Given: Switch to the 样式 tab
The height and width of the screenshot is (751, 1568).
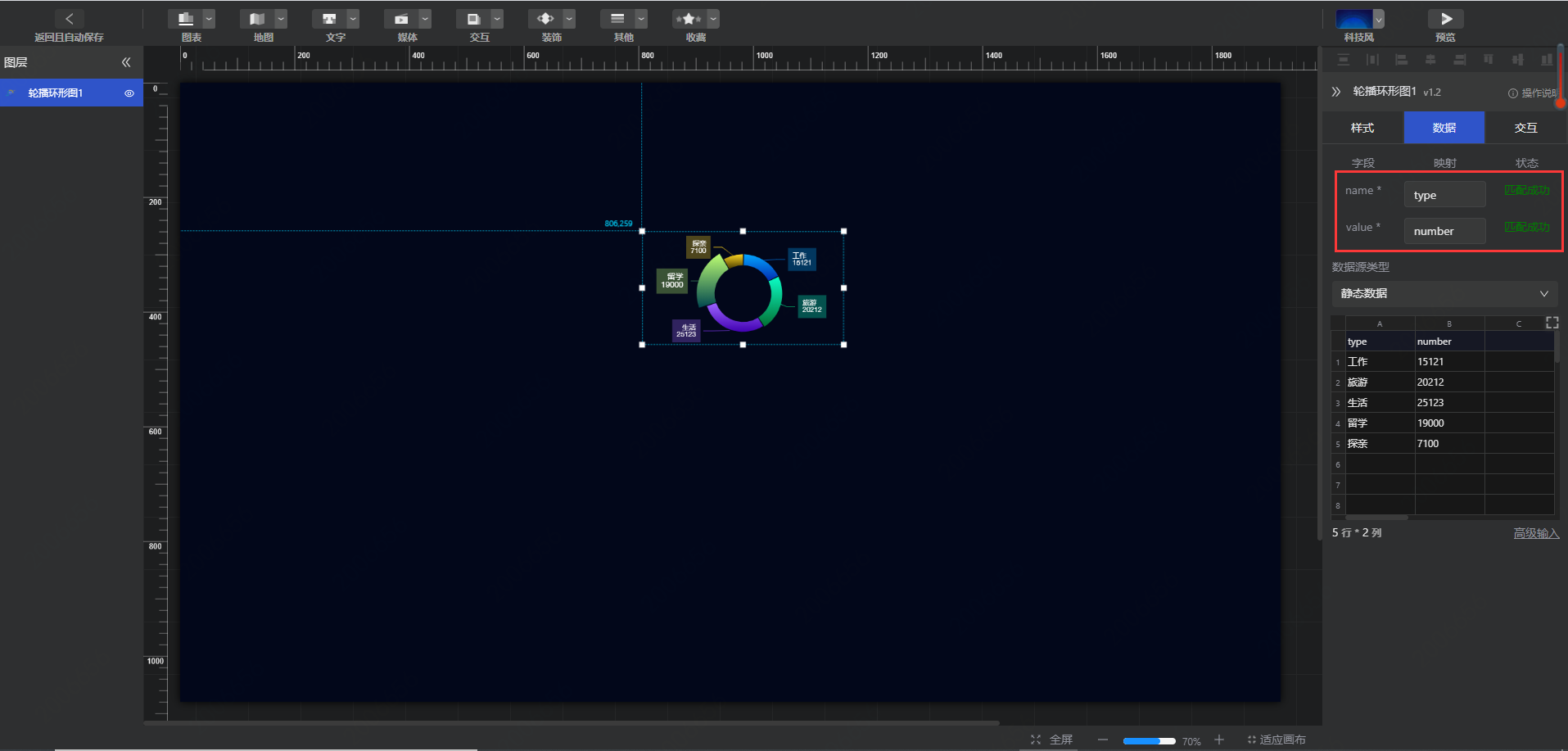Looking at the screenshot, I should [x=1362, y=128].
